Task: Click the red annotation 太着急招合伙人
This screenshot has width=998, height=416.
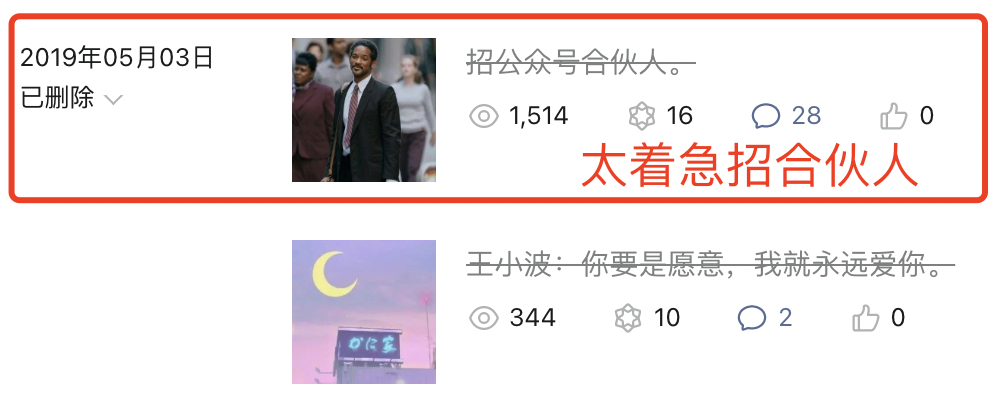Action: (x=750, y=166)
